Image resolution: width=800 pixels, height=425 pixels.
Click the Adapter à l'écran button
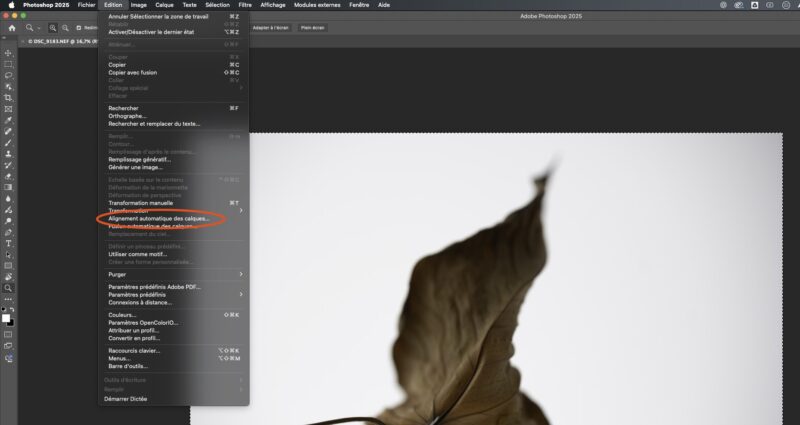tap(270, 28)
